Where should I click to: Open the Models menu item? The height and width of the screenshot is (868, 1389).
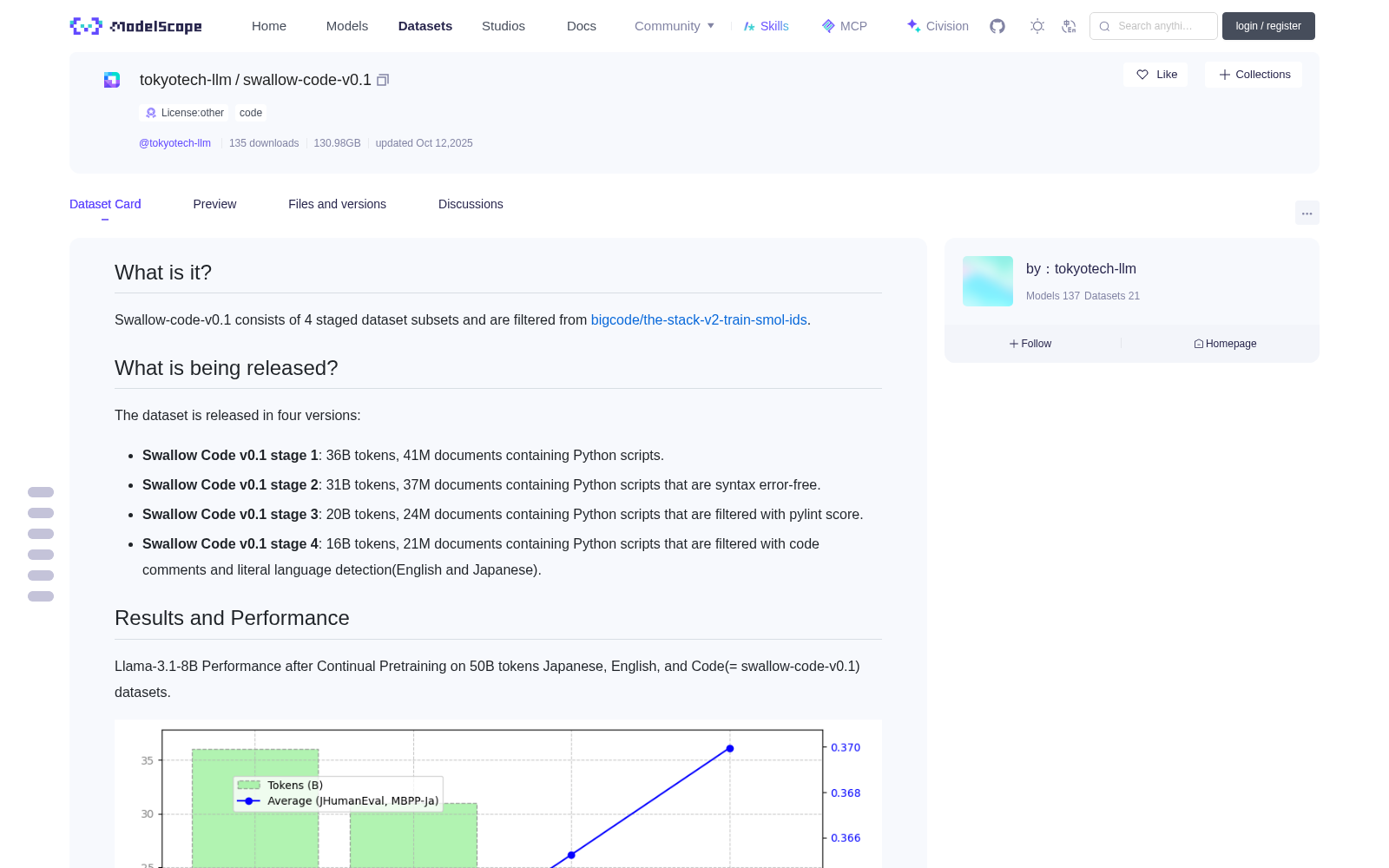point(347,26)
